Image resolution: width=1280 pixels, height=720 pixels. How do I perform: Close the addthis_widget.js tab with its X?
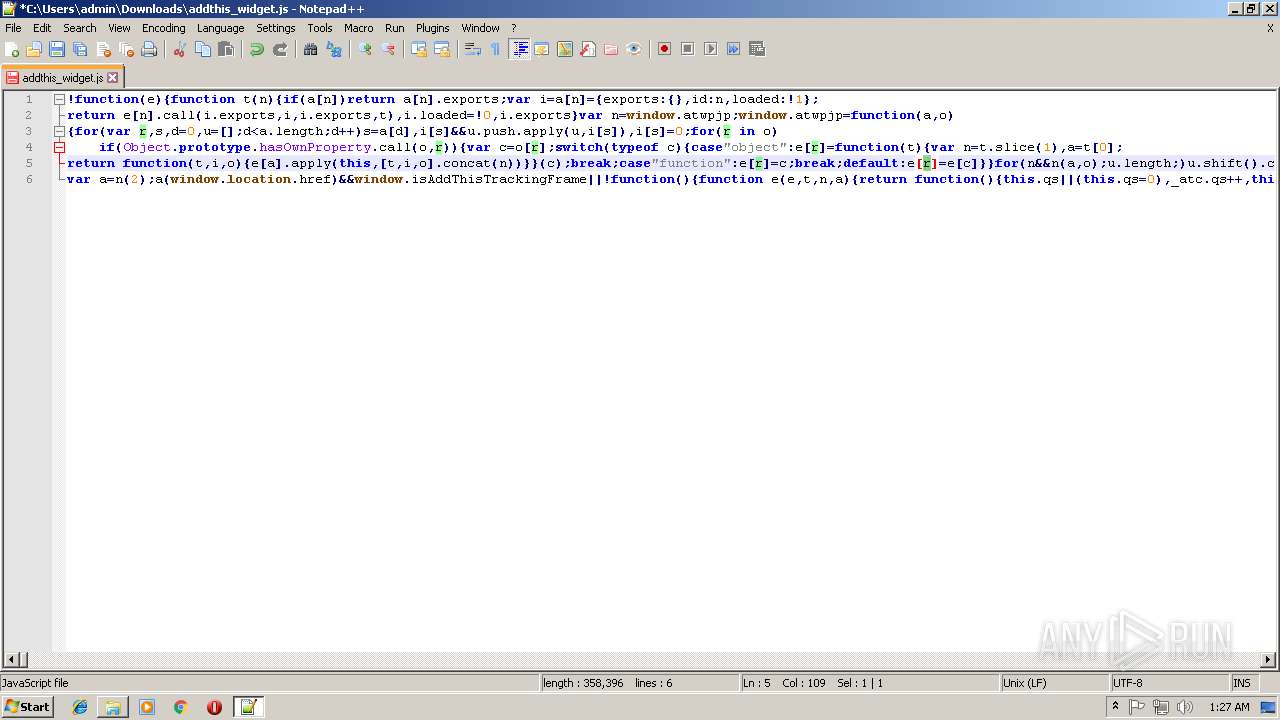click(113, 77)
